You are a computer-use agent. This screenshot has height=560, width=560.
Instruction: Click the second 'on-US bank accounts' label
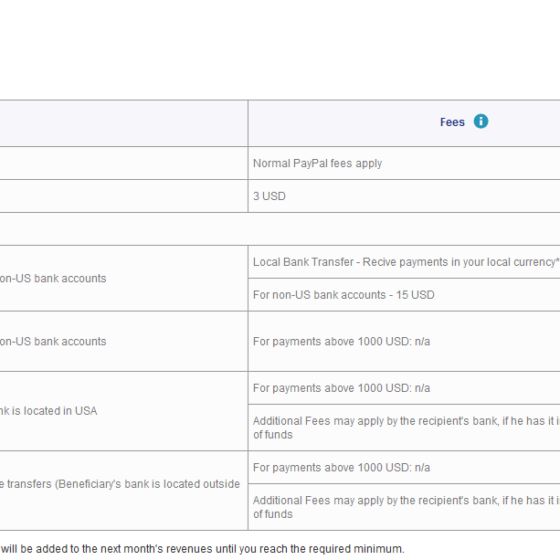pyautogui.click(x=53, y=341)
